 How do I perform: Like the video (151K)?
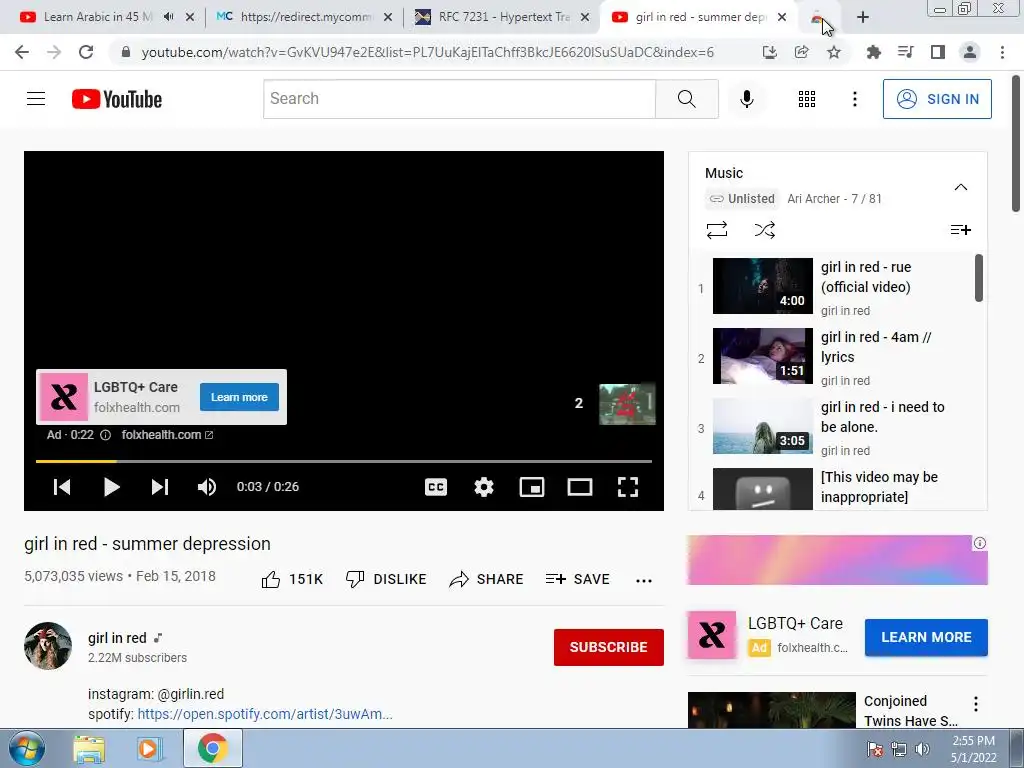click(x=292, y=579)
